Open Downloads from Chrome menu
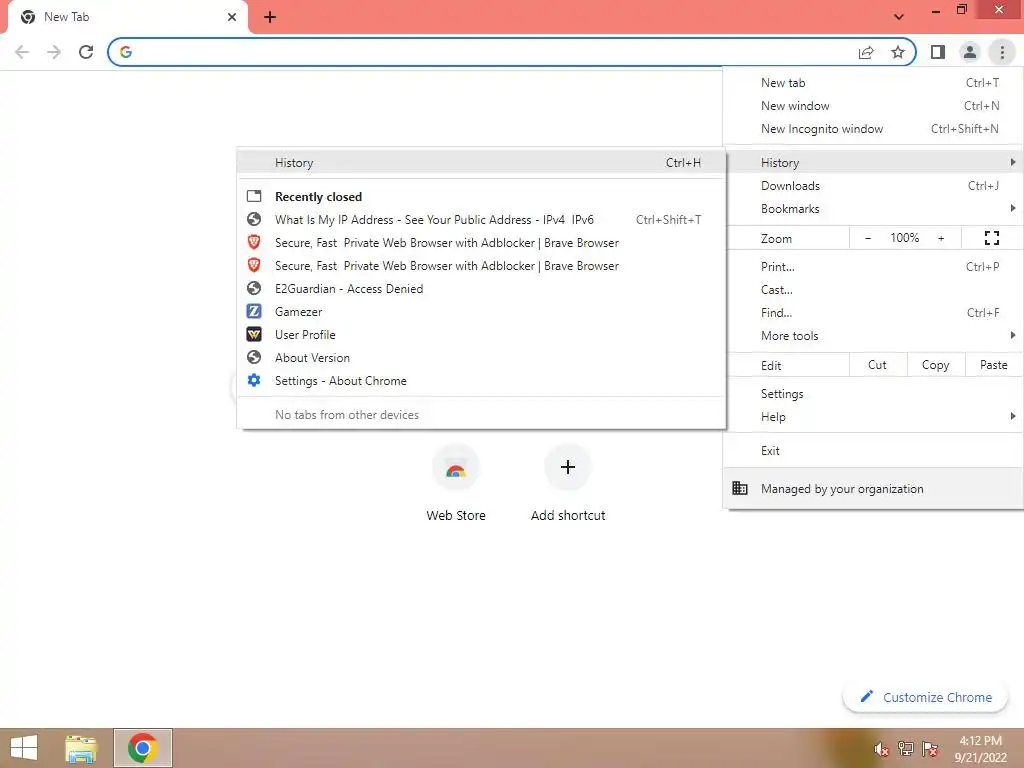 (x=873, y=186)
